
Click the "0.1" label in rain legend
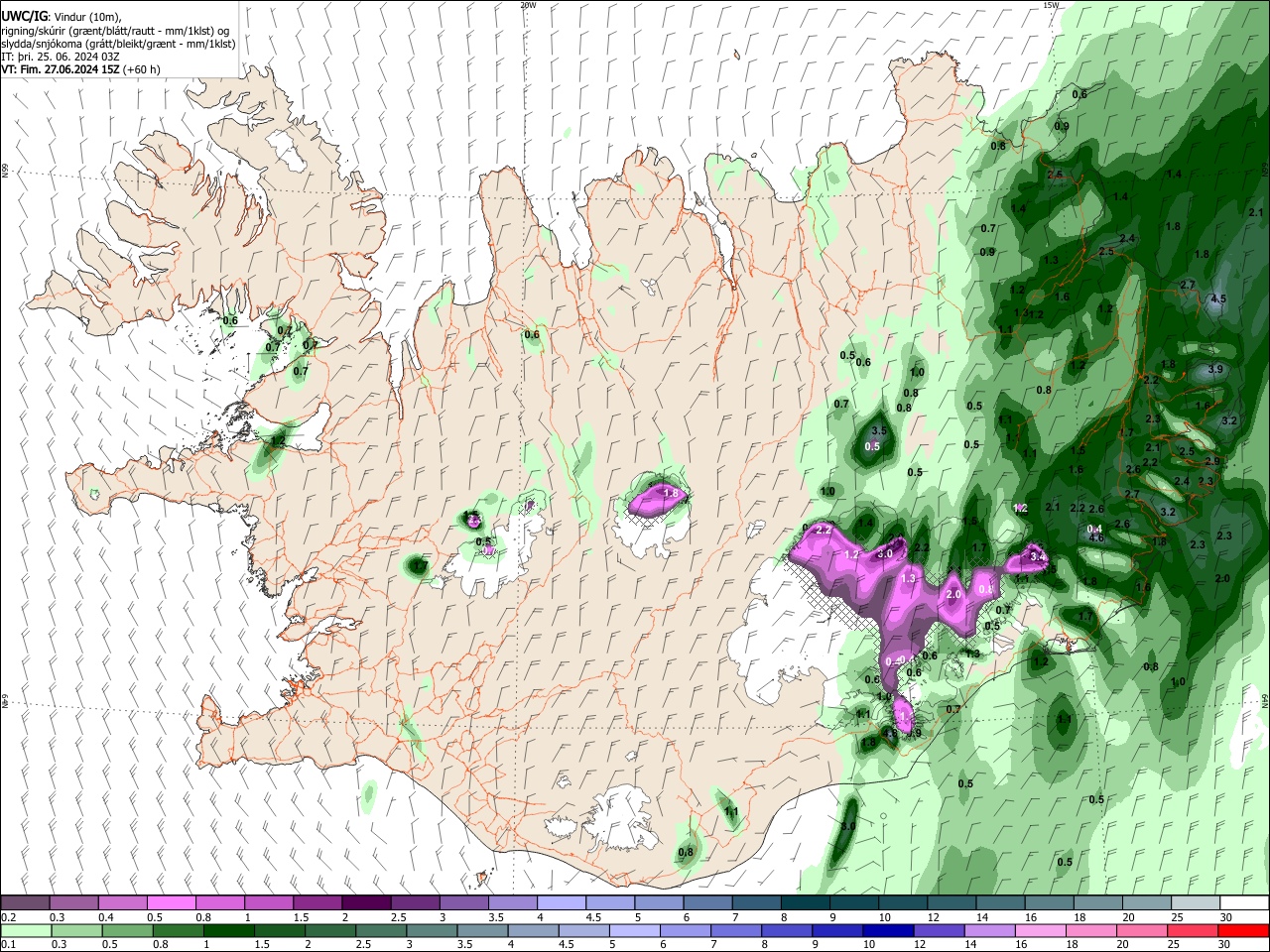tap(8, 945)
